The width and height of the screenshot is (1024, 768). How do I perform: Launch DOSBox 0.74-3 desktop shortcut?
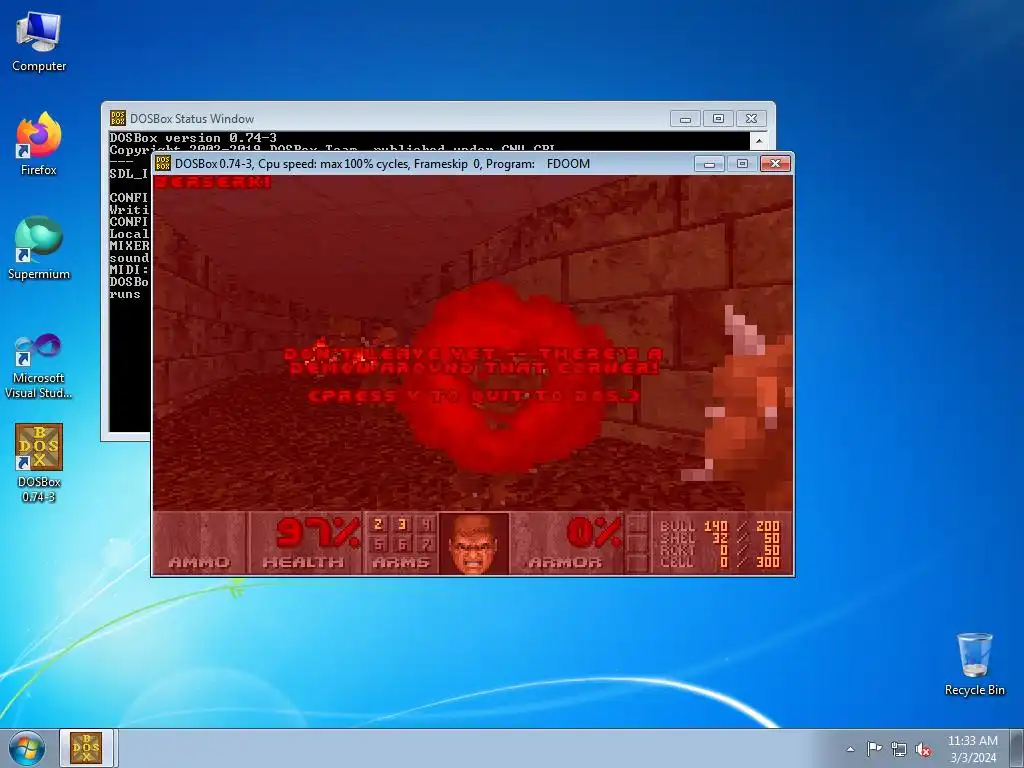(x=39, y=463)
